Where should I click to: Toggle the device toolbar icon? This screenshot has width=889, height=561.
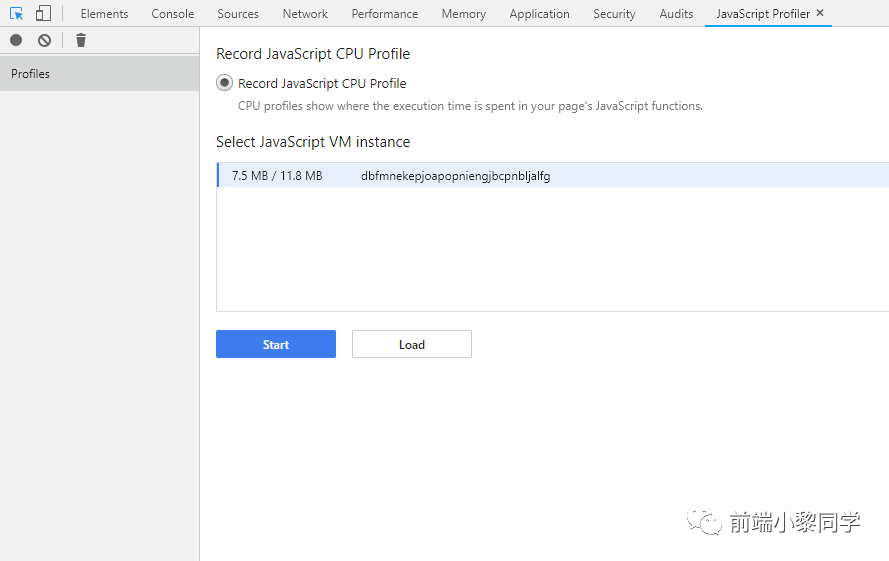[x=43, y=13]
